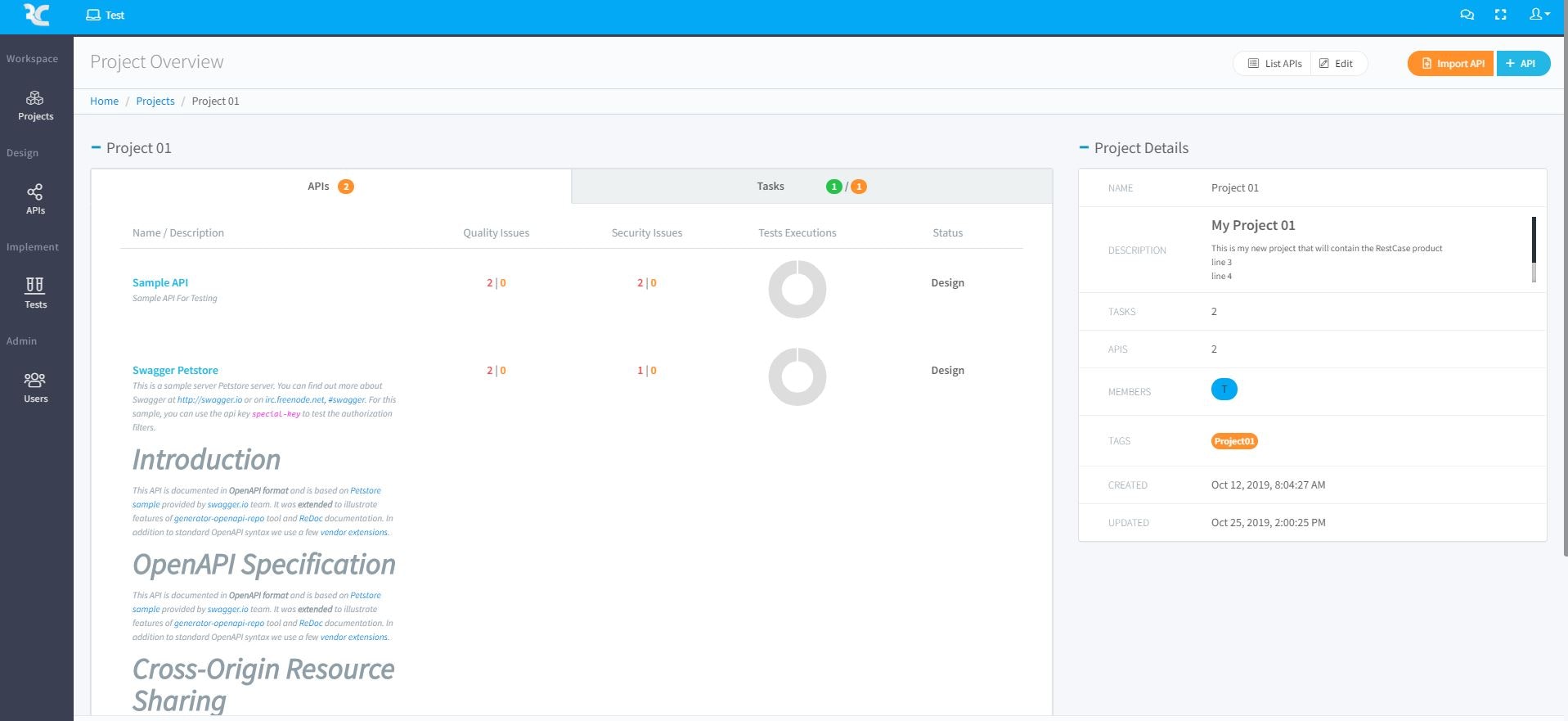Collapse the Project 01 panel
Screen dimensions: 1568x721
96,147
